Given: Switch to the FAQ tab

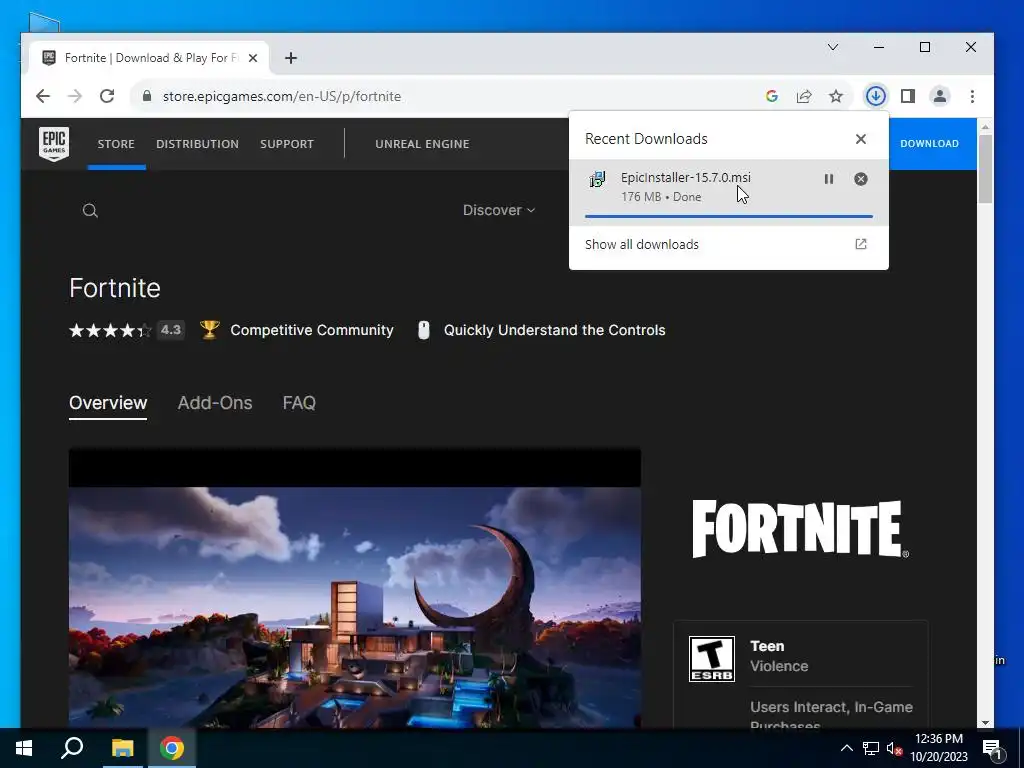Looking at the screenshot, I should (x=299, y=403).
